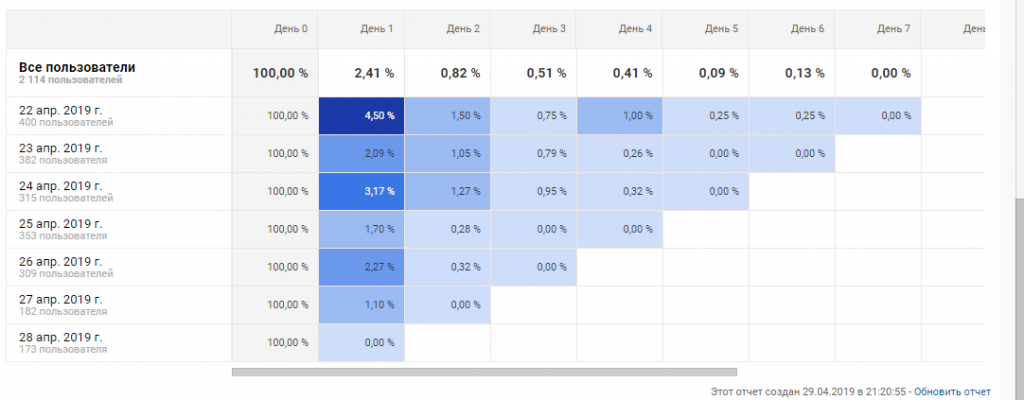Viewport: 1024px width, 400px height.
Task: Click the "День 7" column header
Action: coord(893,29)
